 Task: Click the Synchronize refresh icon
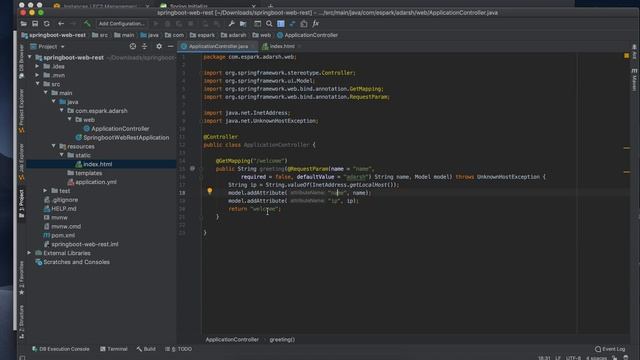point(47,24)
